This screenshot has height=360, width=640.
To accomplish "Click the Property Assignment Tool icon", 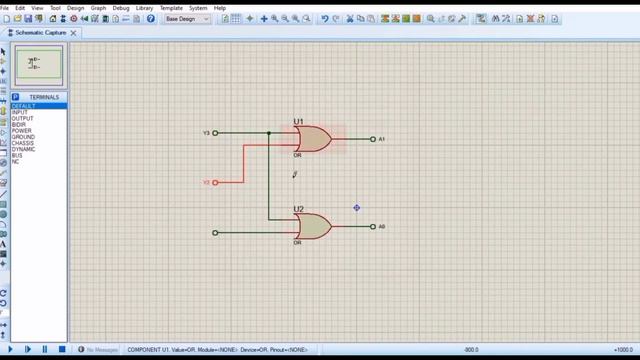I will click(506, 19).
